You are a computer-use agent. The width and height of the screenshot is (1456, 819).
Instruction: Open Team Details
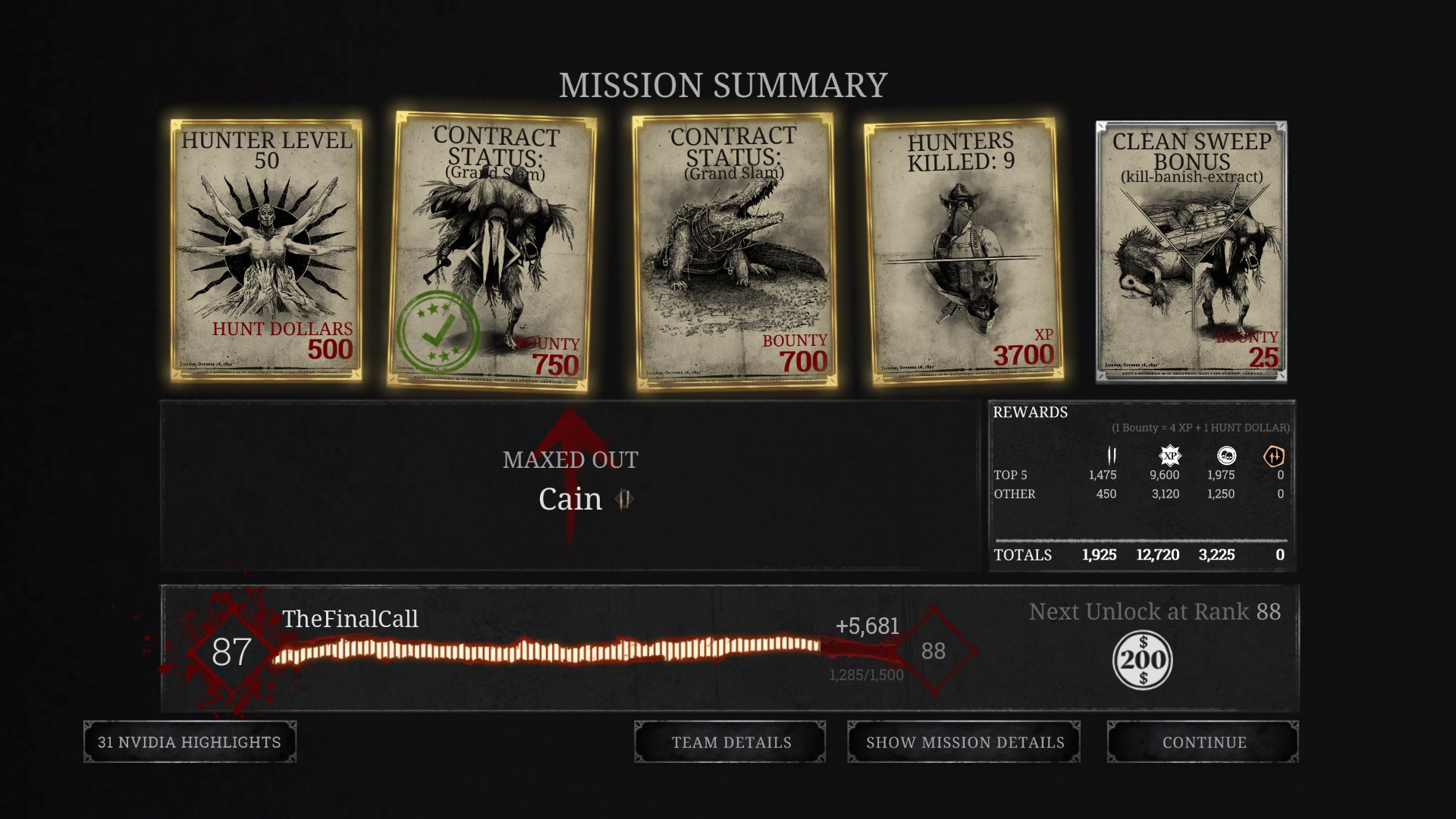click(730, 742)
